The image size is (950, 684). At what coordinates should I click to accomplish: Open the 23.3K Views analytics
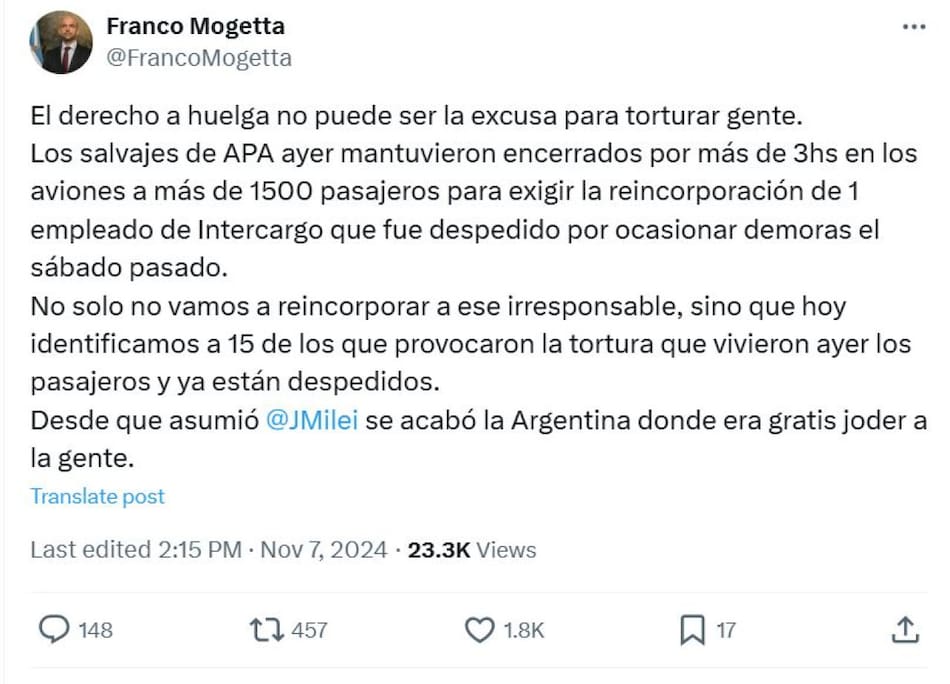[x=472, y=549]
